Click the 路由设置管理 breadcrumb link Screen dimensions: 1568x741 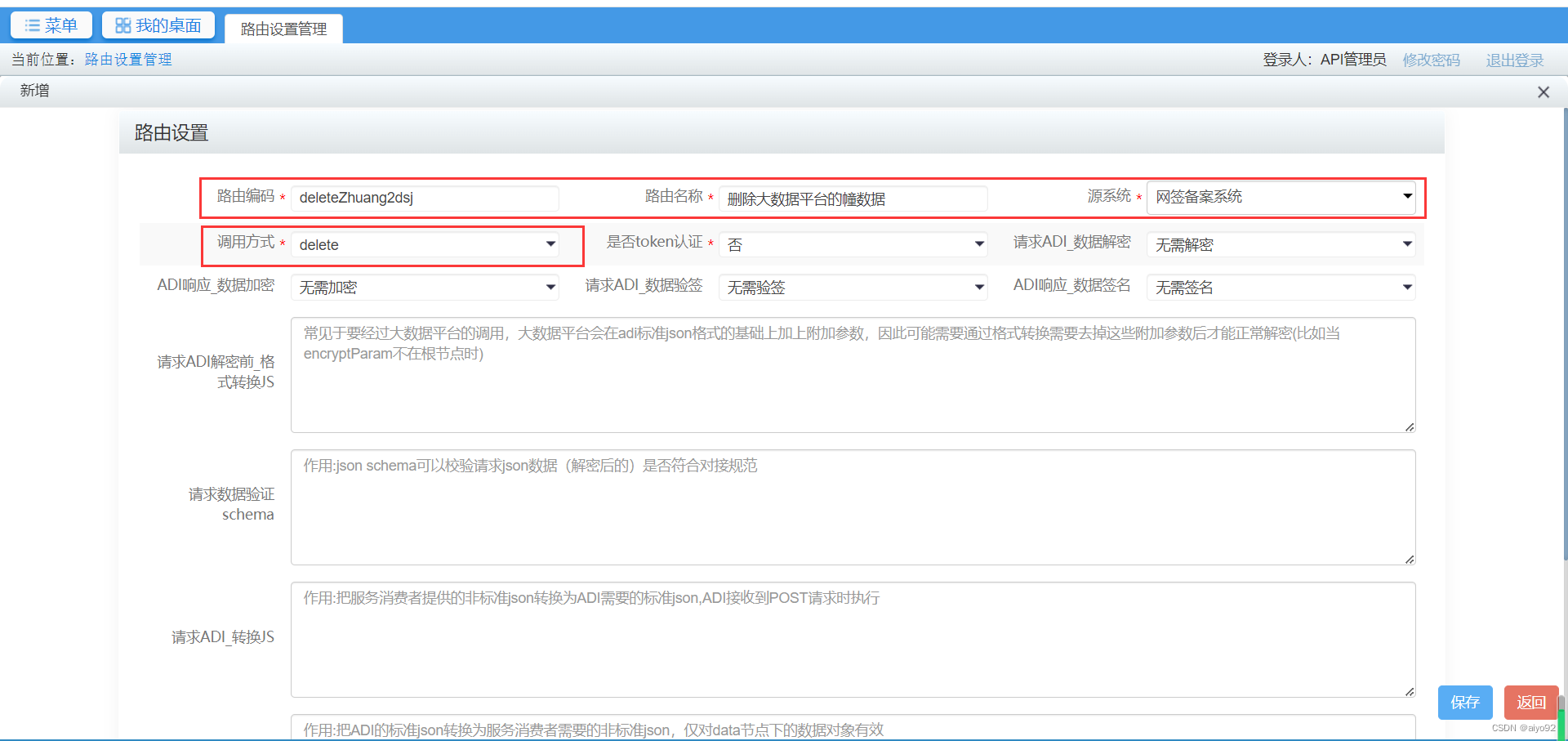(128, 60)
